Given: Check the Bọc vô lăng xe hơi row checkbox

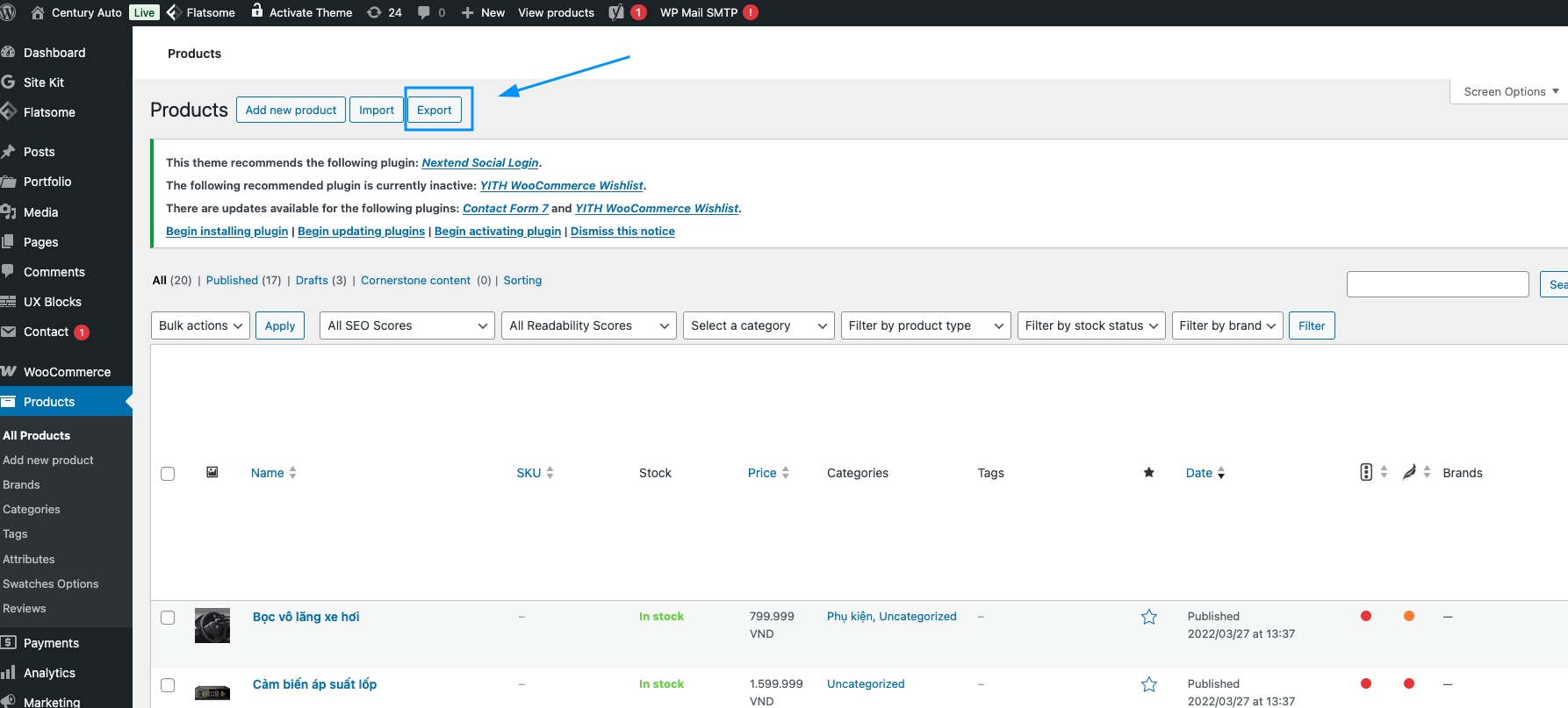Looking at the screenshot, I should tap(168, 618).
